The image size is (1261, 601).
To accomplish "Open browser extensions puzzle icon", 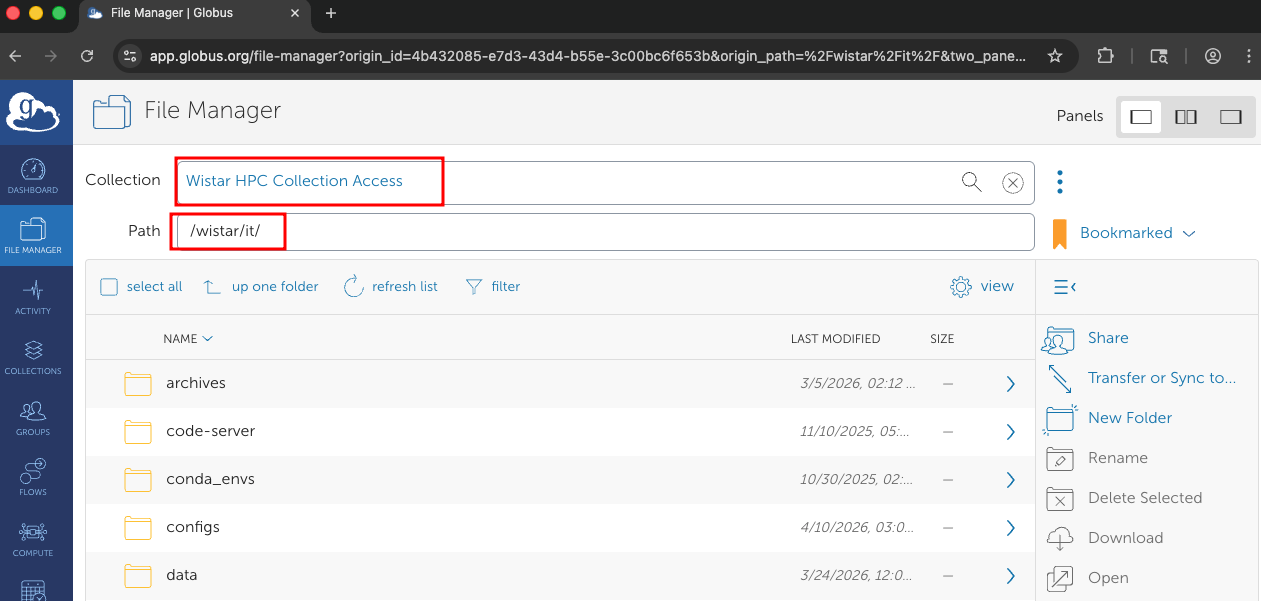I will click(x=1105, y=56).
